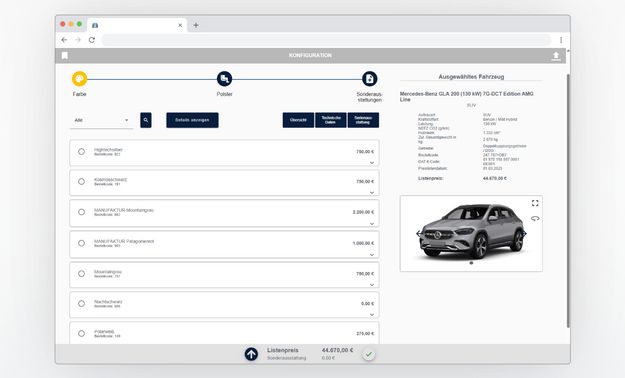Viewport: 625px width, 378px height.
Task: Show next car image with right arrow
Action: [x=525, y=234]
